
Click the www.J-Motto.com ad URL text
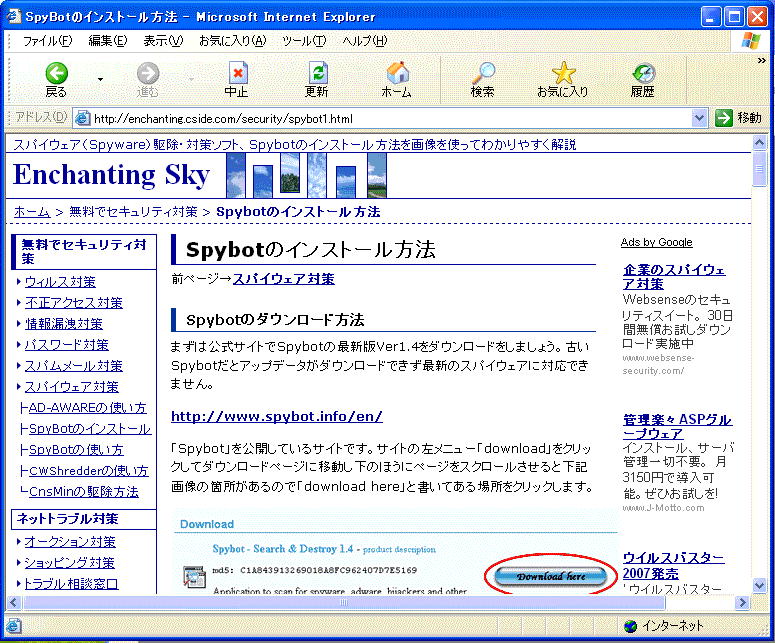tap(663, 508)
